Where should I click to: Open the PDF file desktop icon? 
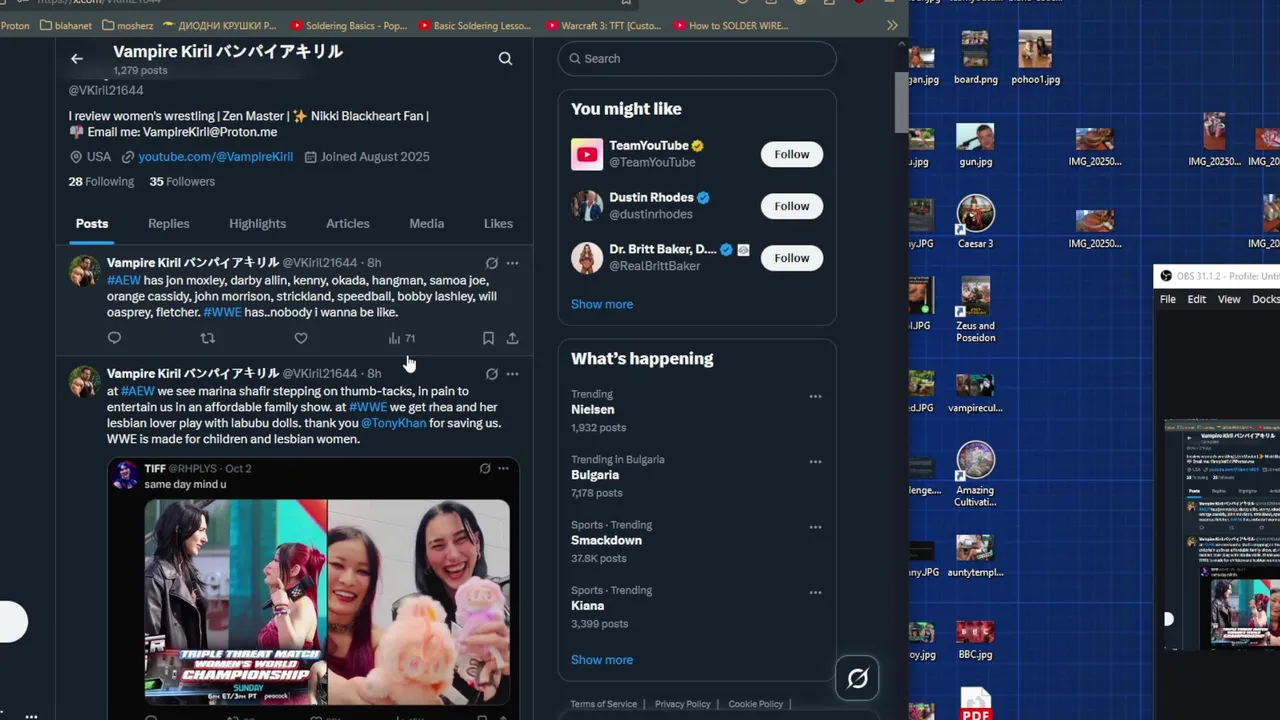975,704
